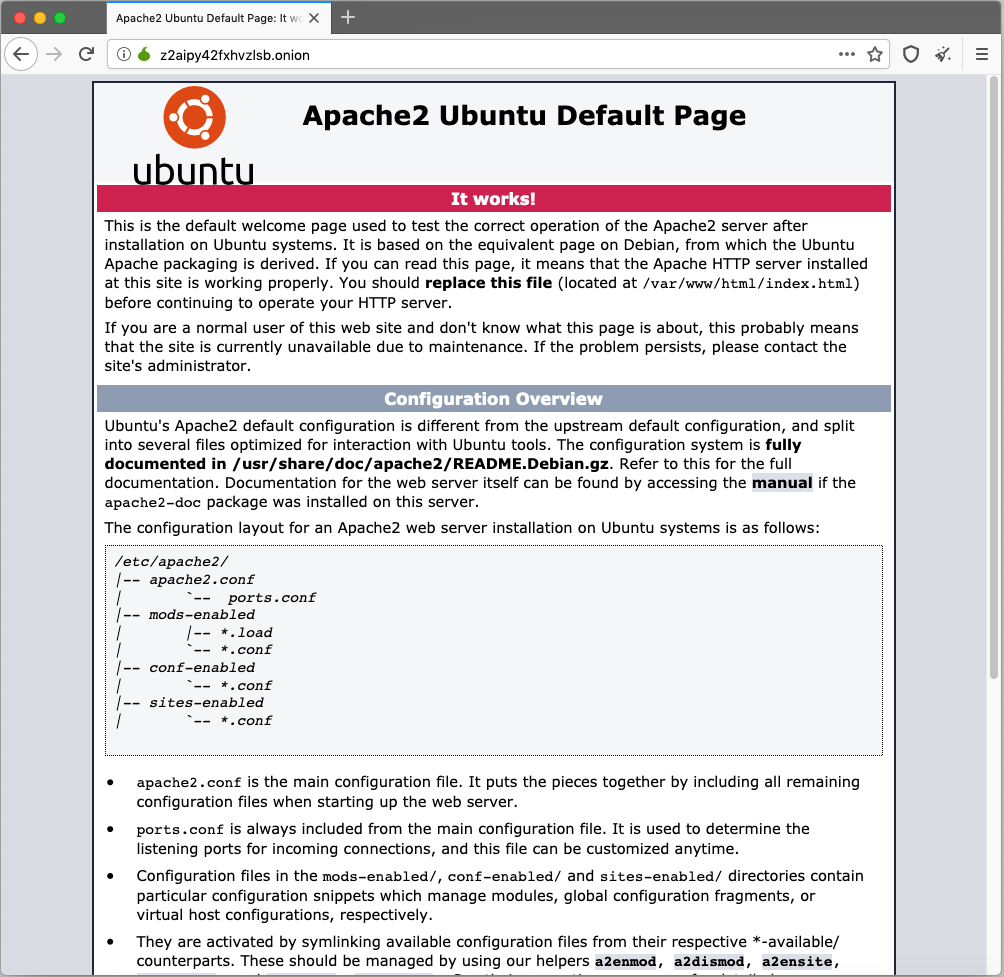Click the forward navigation arrow
Viewport: 1004px width, 977px height.
[54, 55]
